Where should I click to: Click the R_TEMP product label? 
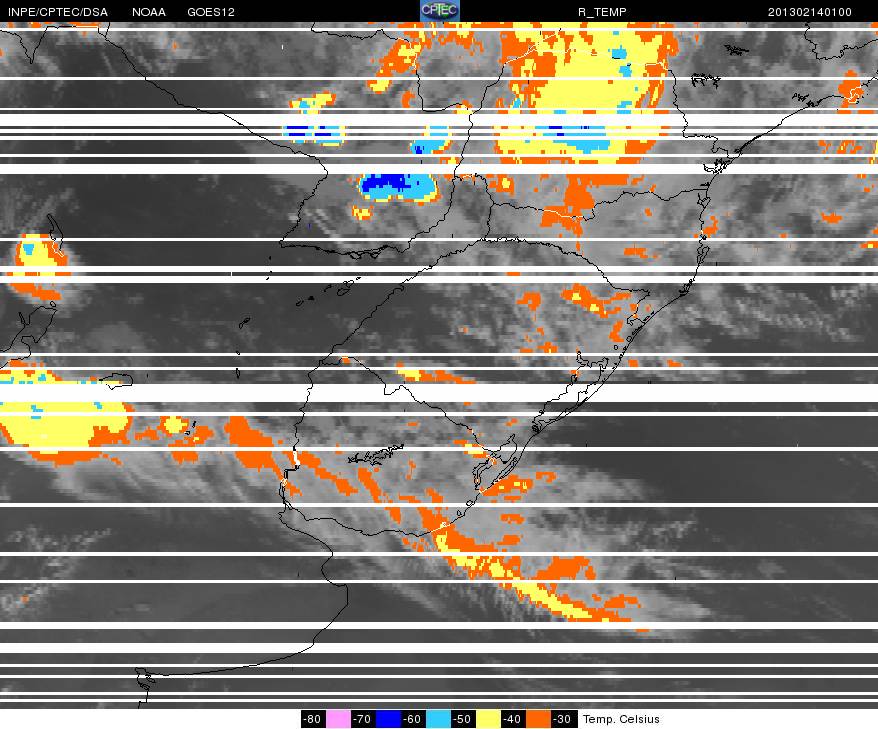coord(602,12)
